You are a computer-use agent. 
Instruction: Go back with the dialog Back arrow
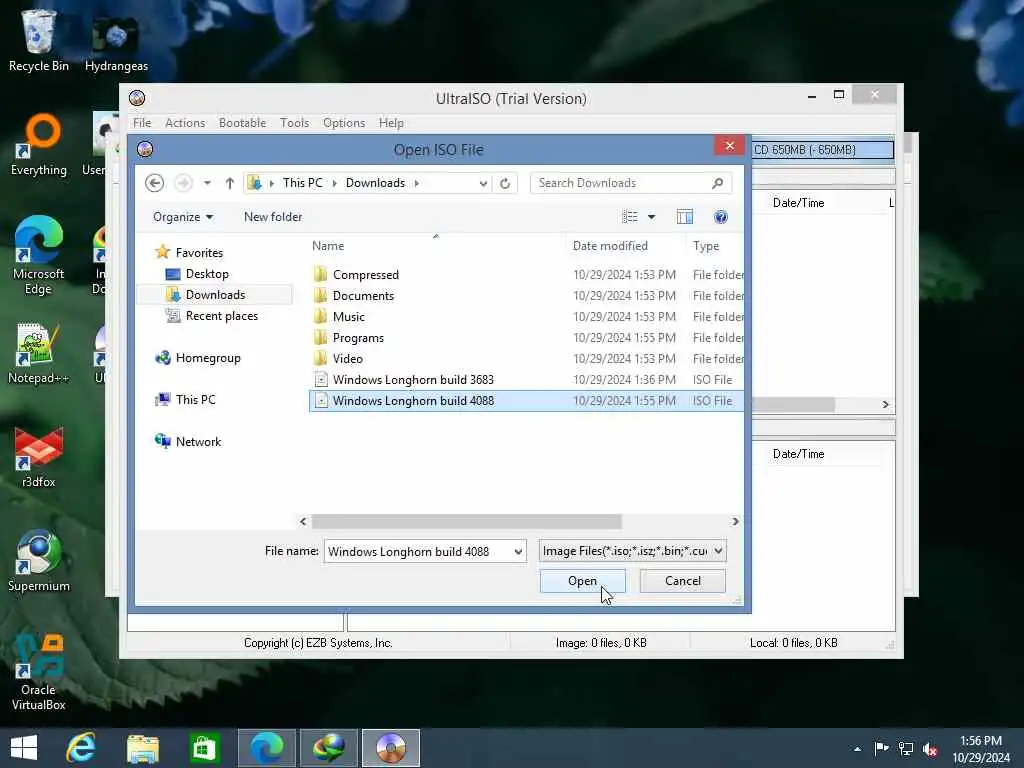coord(154,183)
